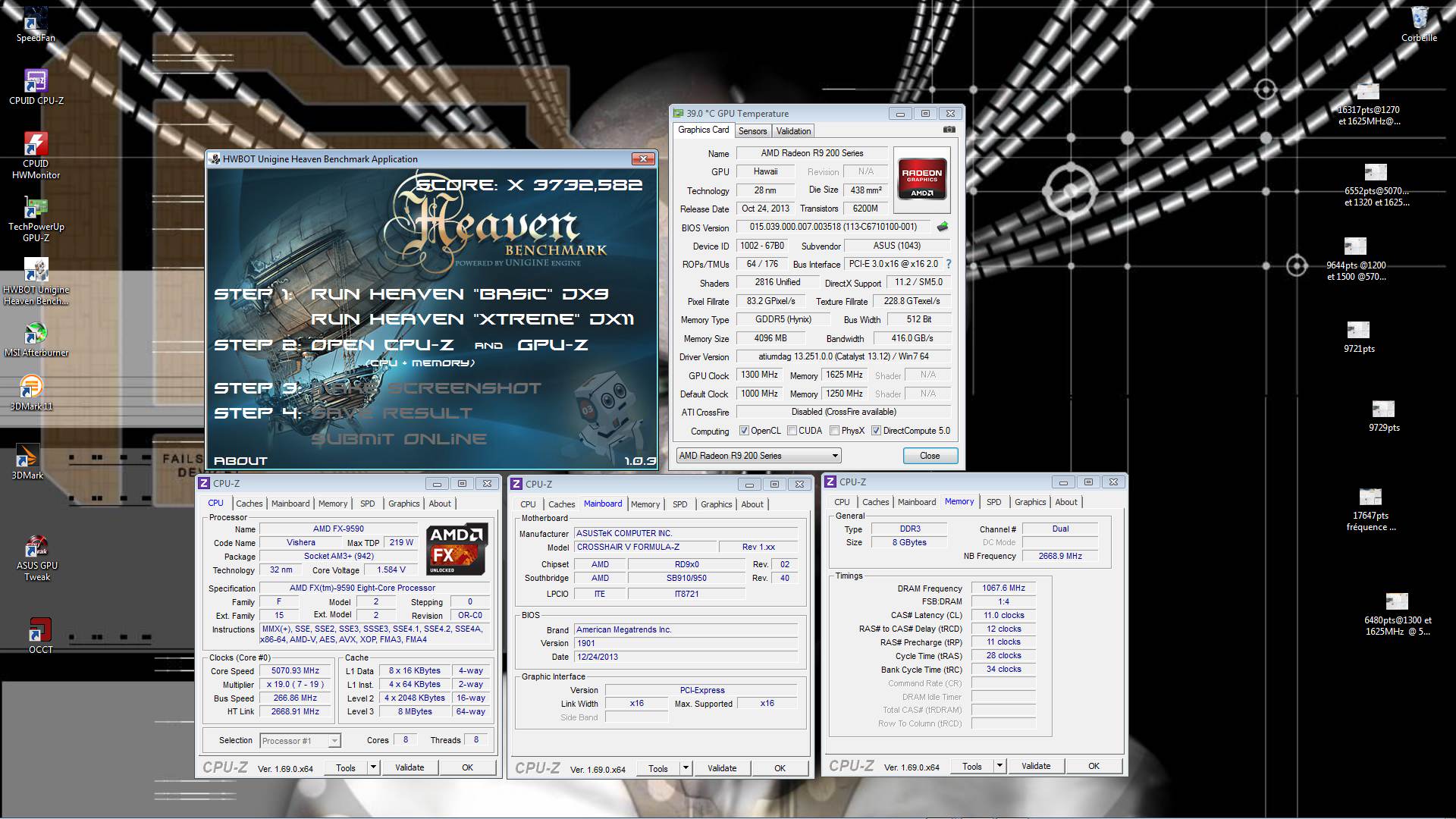Click the Bus Interface question mark icon

point(948,264)
